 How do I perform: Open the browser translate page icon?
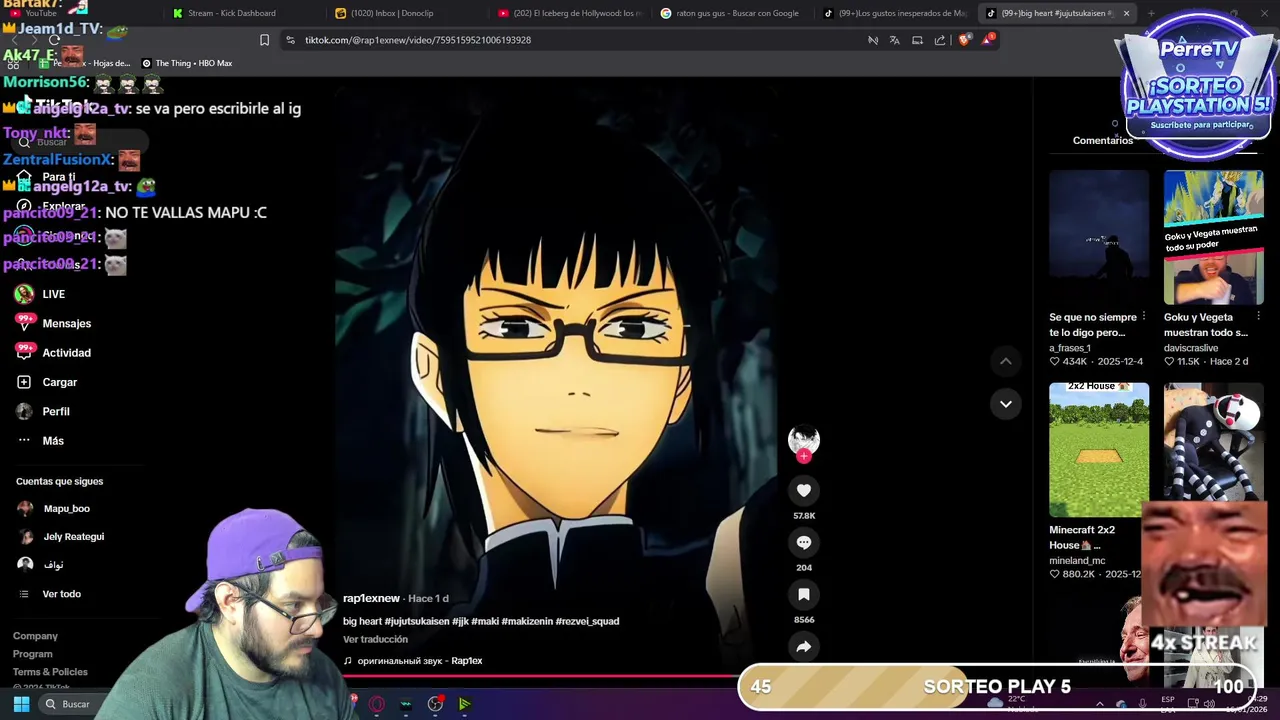(895, 40)
